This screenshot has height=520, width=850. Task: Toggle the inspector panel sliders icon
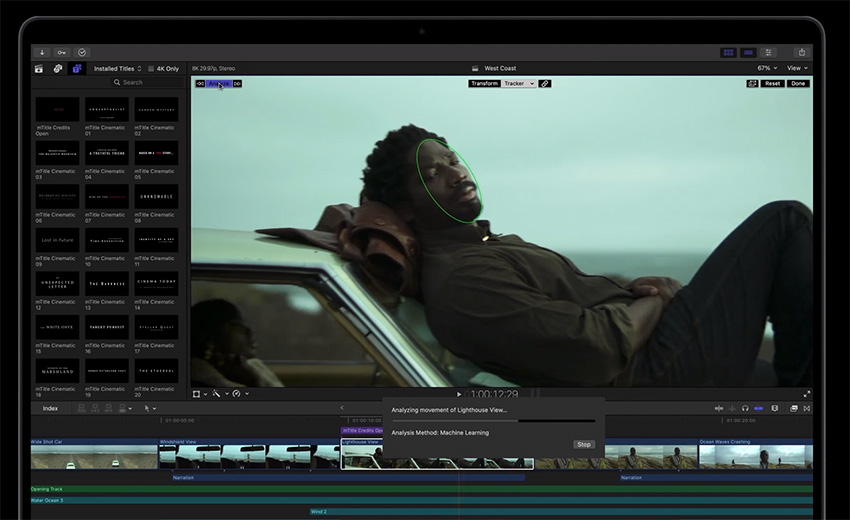pyautogui.click(x=768, y=53)
